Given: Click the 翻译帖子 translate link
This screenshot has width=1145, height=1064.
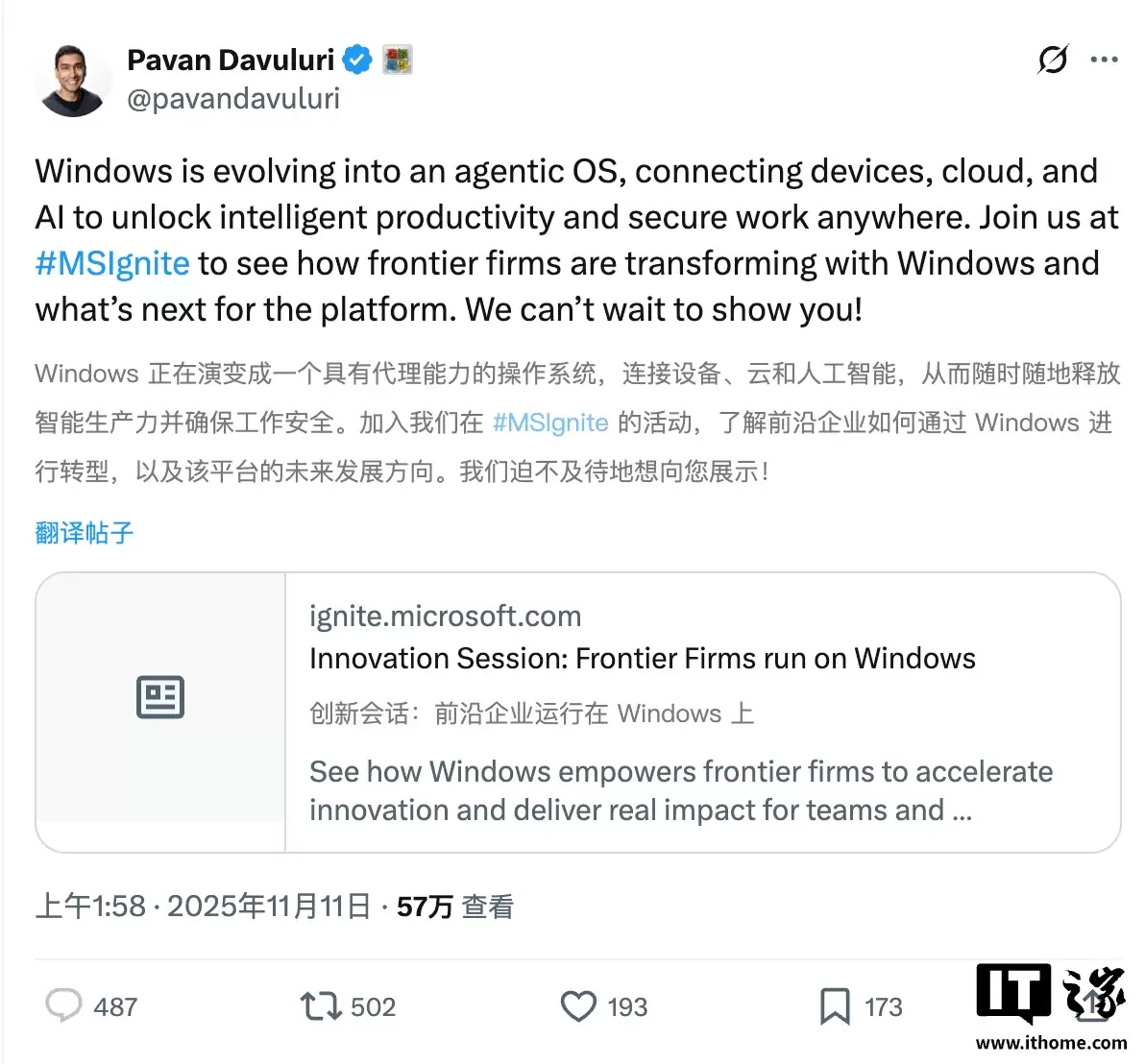Looking at the screenshot, I should click(x=83, y=533).
